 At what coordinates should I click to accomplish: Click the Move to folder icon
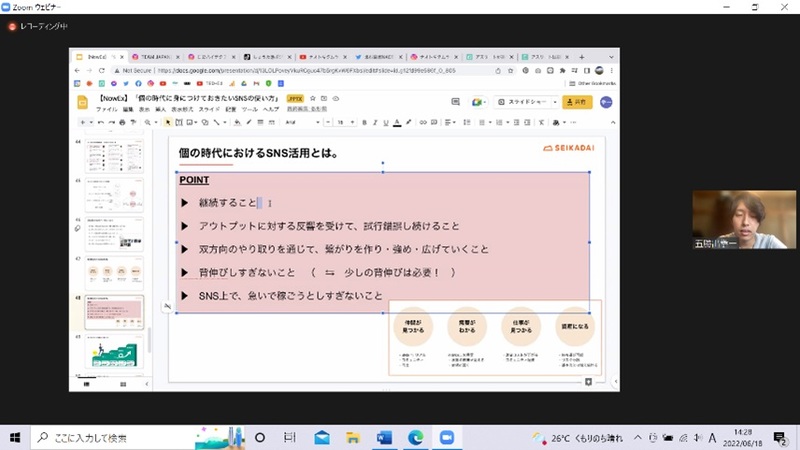324,98
